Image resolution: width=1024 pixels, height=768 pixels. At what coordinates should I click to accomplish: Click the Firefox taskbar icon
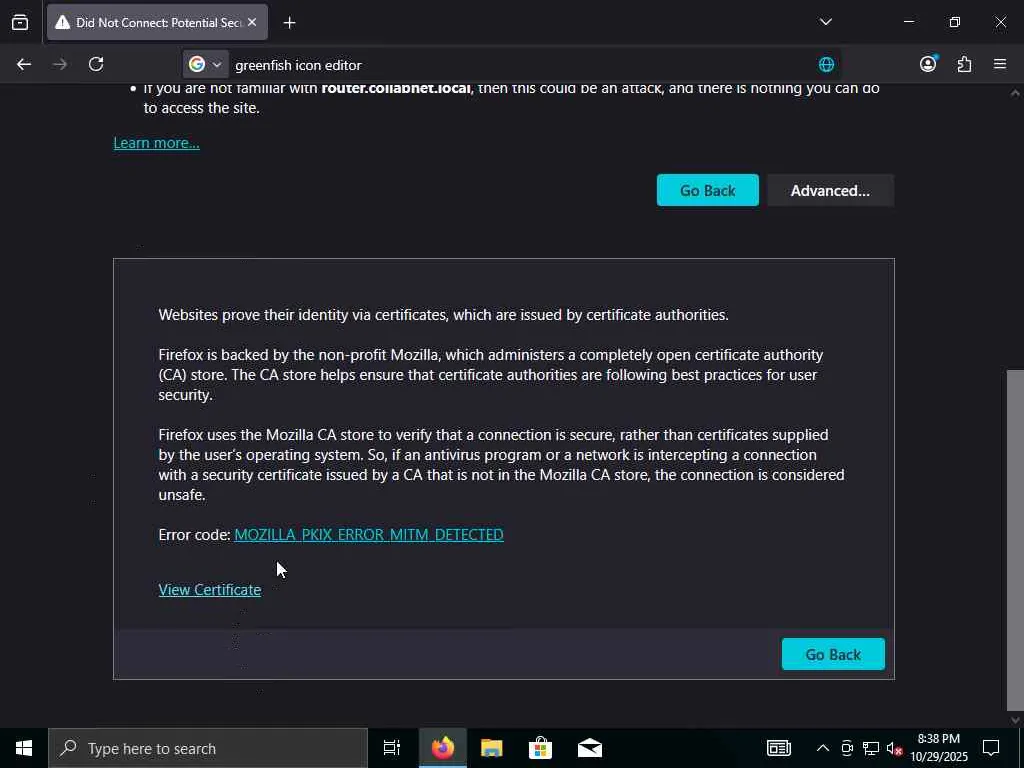(442, 748)
